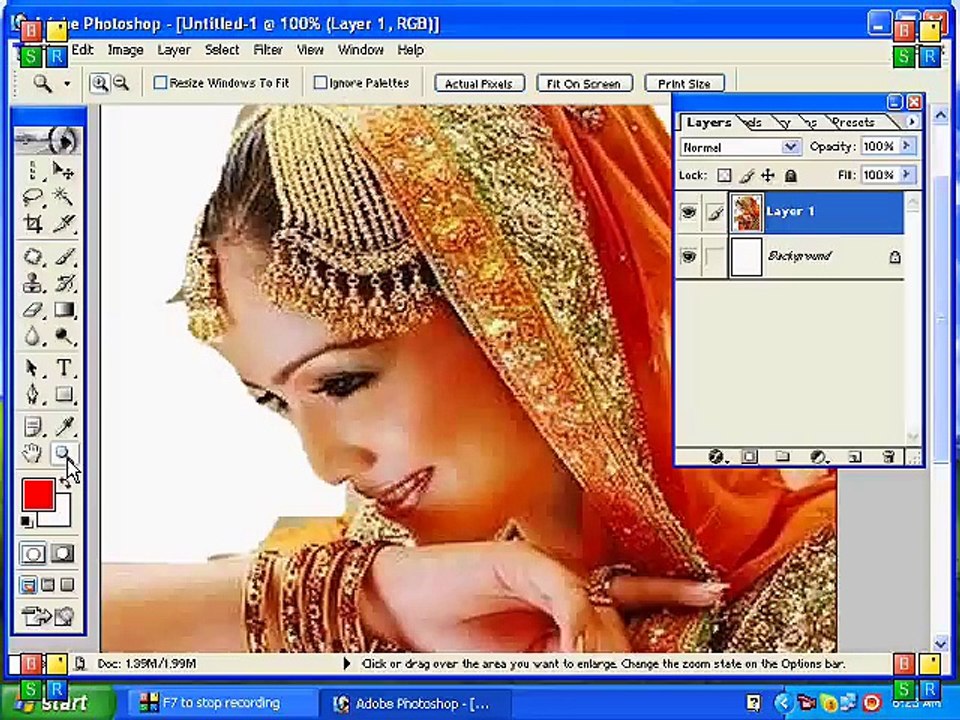This screenshot has width=960, height=720.
Task: Select the Eraser tool
Action: 33,310
